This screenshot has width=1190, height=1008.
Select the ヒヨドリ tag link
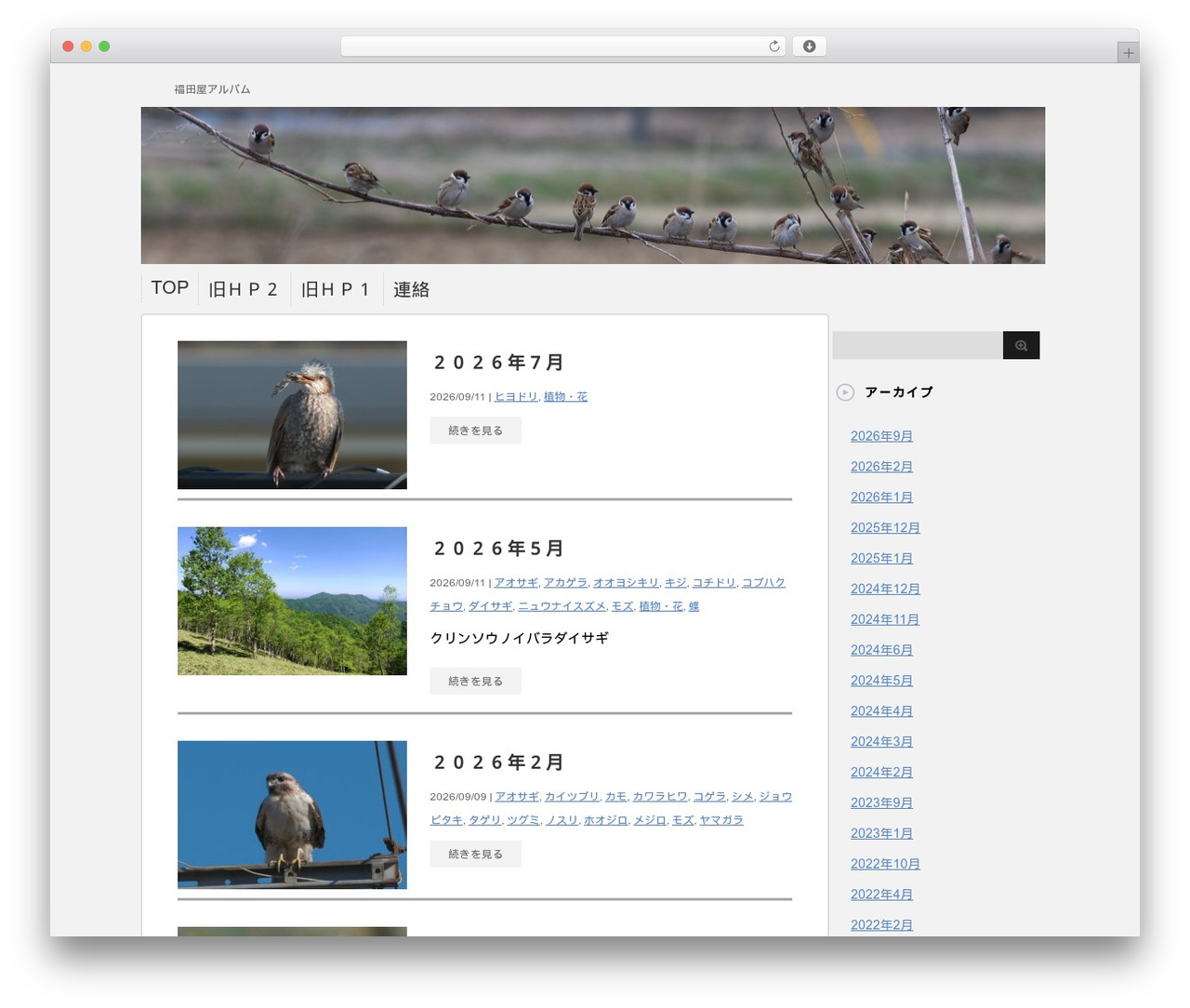click(x=516, y=397)
